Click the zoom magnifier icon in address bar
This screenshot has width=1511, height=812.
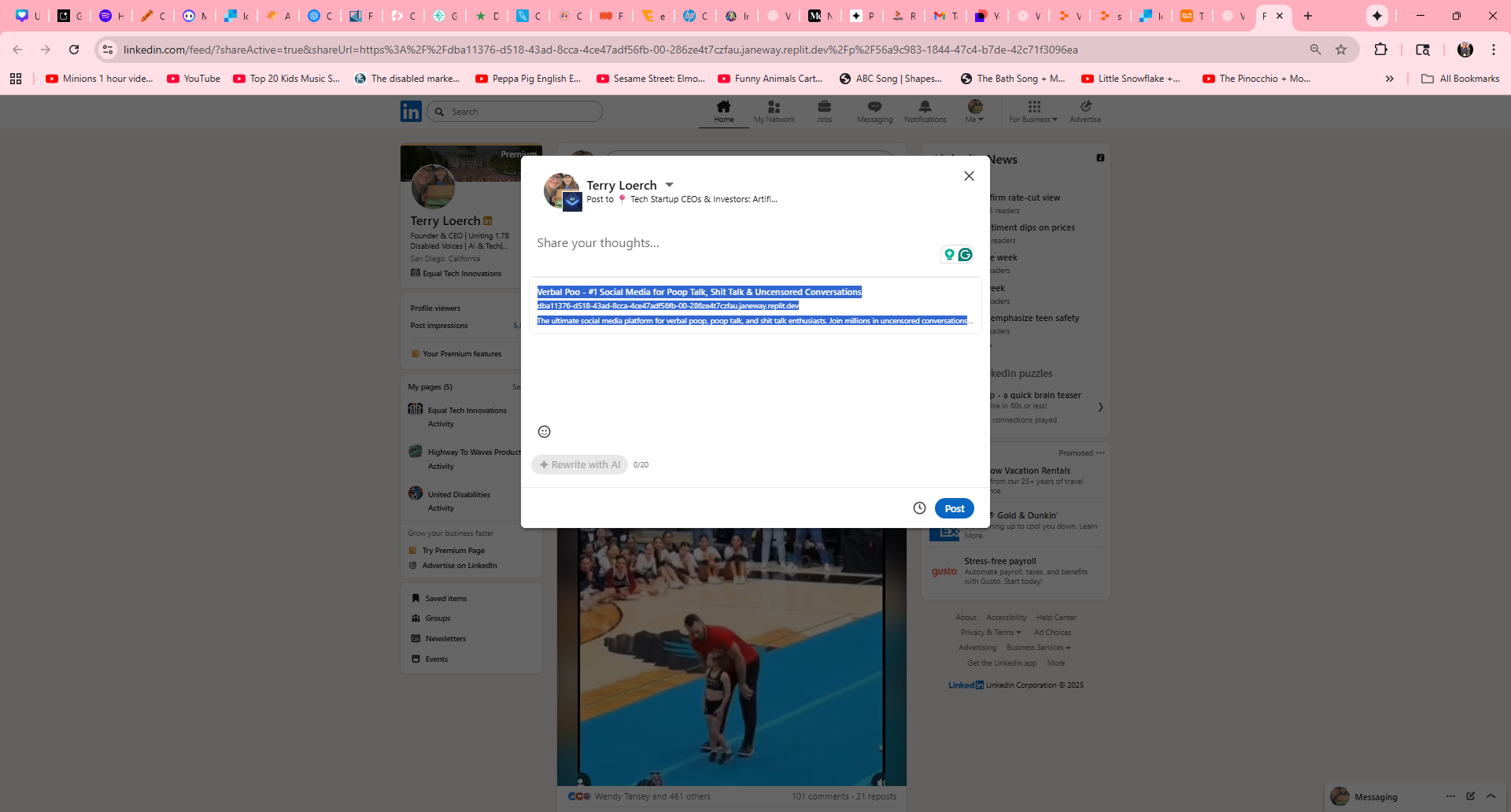(x=1315, y=50)
